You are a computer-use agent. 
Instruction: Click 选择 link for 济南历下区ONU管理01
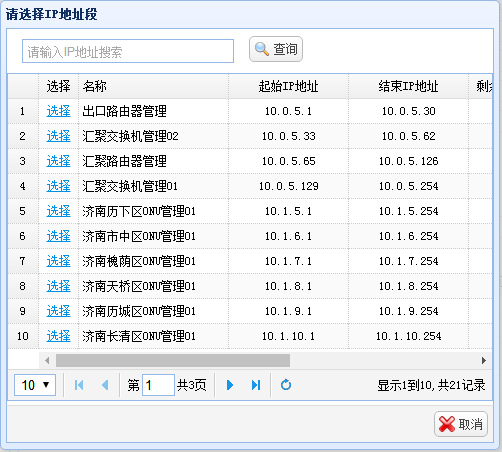click(58, 211)
